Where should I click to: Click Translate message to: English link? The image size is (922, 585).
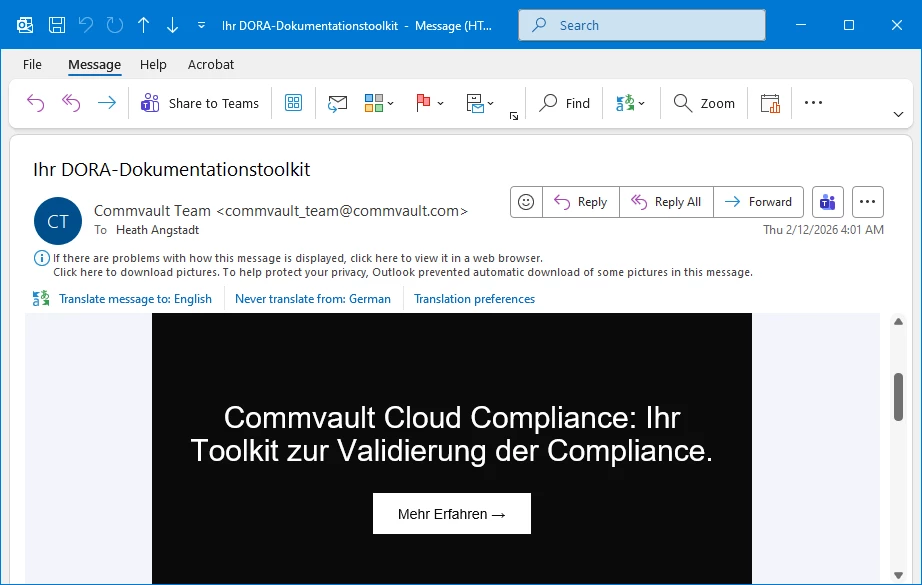coord(135,299)
